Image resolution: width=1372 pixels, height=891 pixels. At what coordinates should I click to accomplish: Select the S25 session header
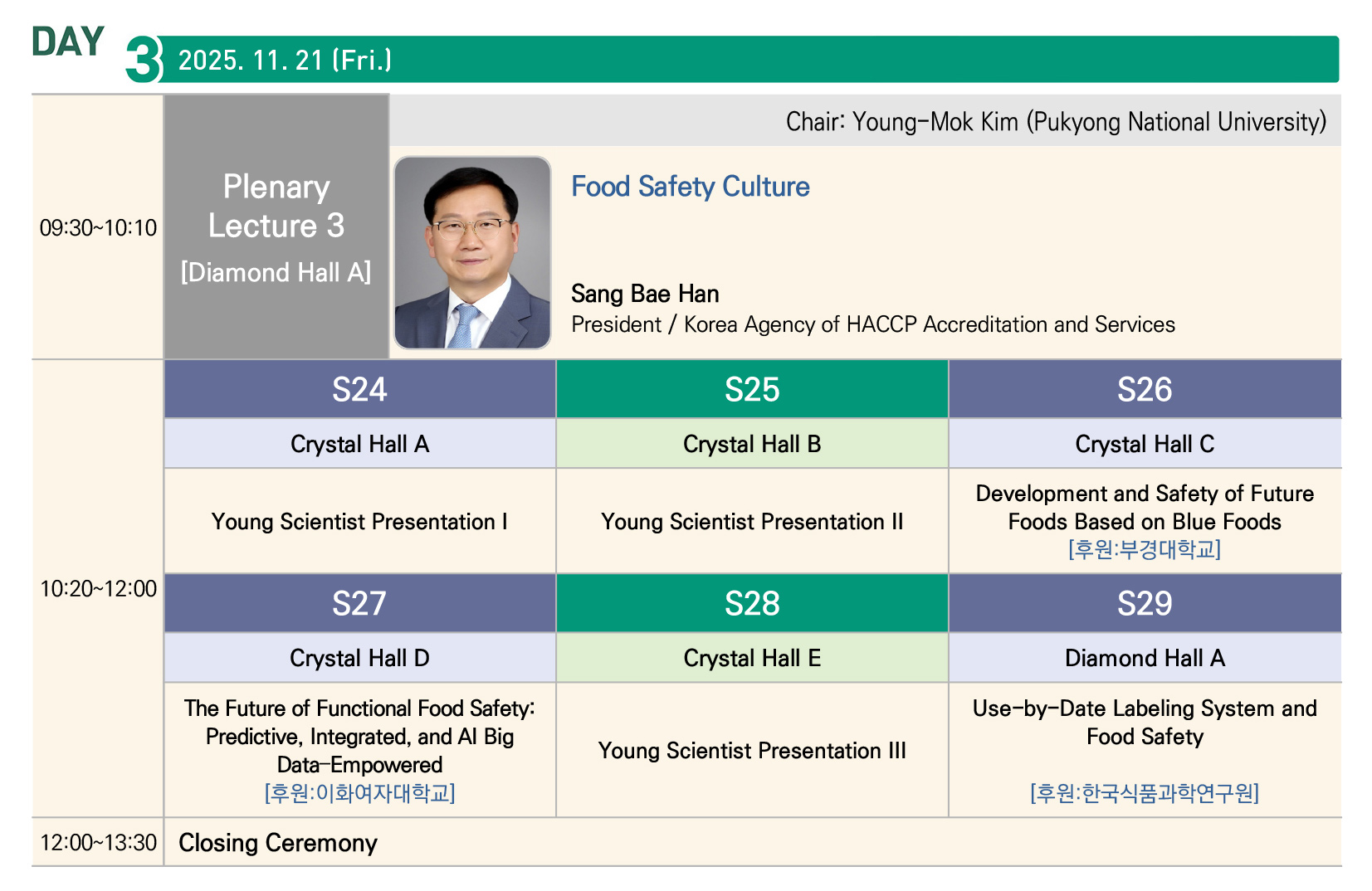pos(752,389)
